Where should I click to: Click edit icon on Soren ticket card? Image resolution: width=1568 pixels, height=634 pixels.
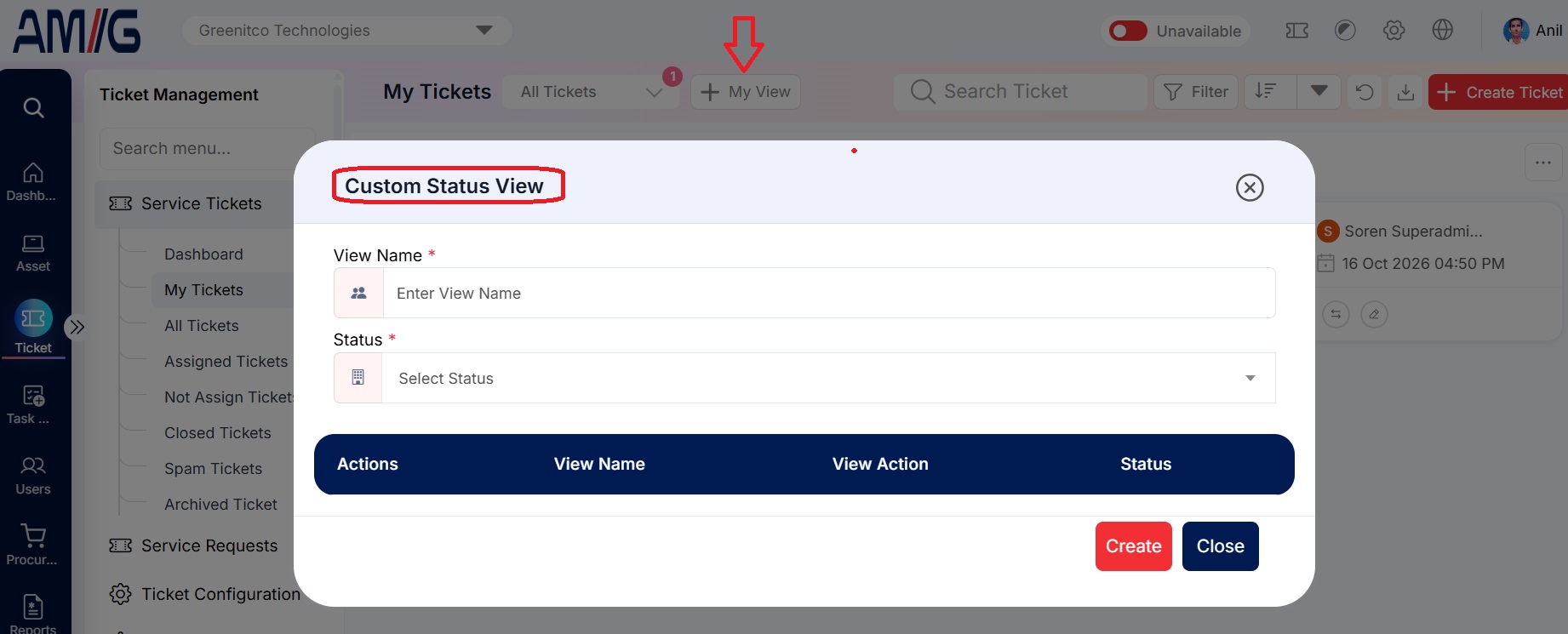[x=1374, y=314]
